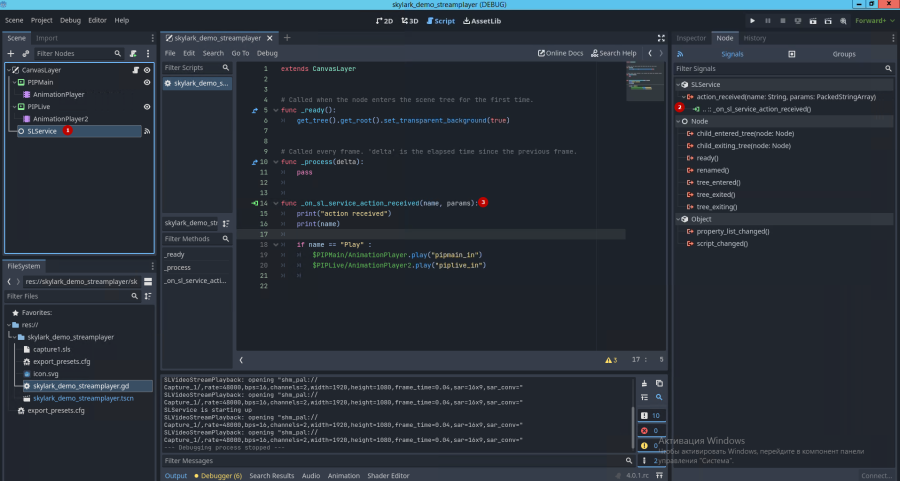900x481 pixels.
Task: Toggle FileSystem split mode icon
Action: (148, 282)
